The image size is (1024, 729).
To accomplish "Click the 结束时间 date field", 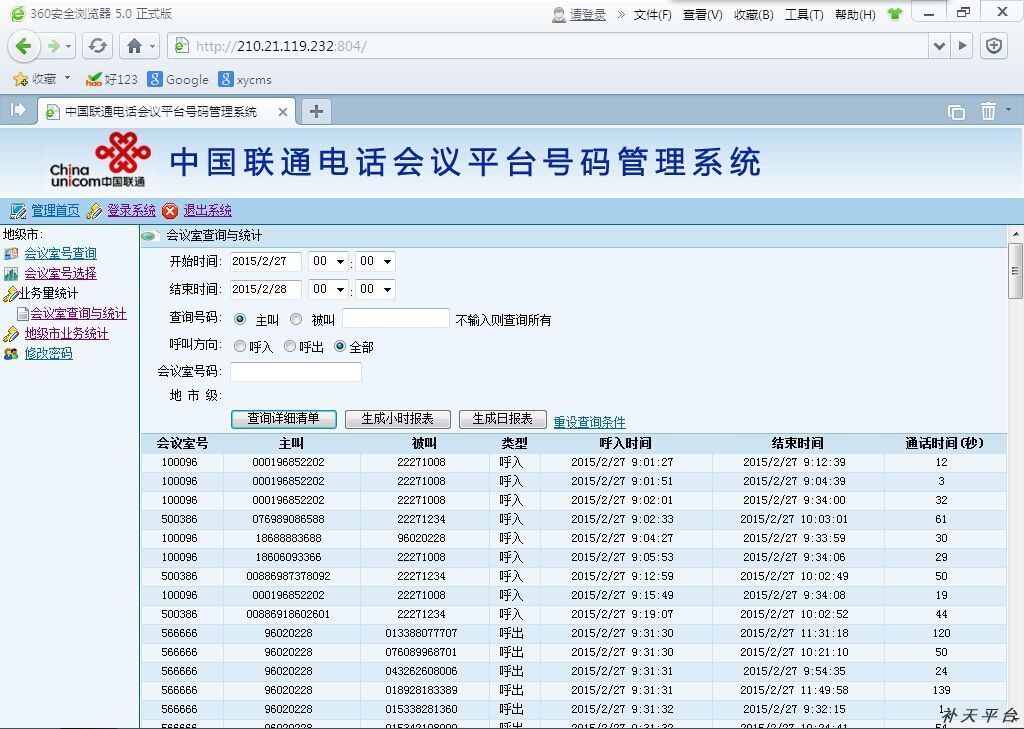I will tap(266, 289).
